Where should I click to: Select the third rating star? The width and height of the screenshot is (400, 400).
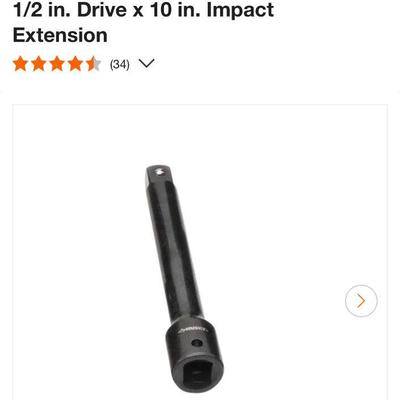pos(57,64)
